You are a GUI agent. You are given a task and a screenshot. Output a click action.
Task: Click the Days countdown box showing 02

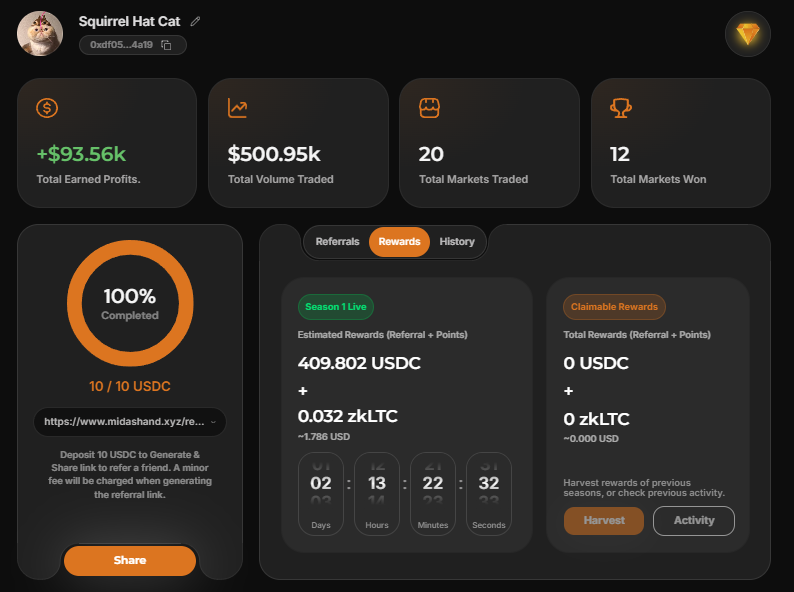click(321, 494)
